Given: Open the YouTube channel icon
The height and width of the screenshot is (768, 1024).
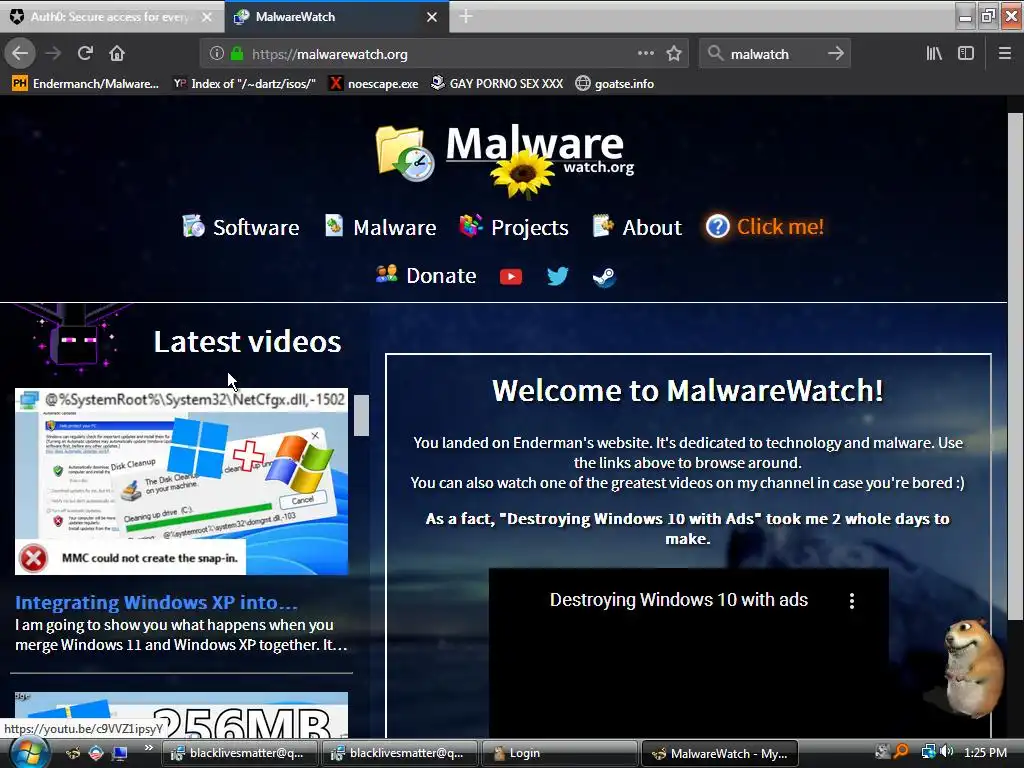Looking at the screenshot, I should (x=511, y=277).
